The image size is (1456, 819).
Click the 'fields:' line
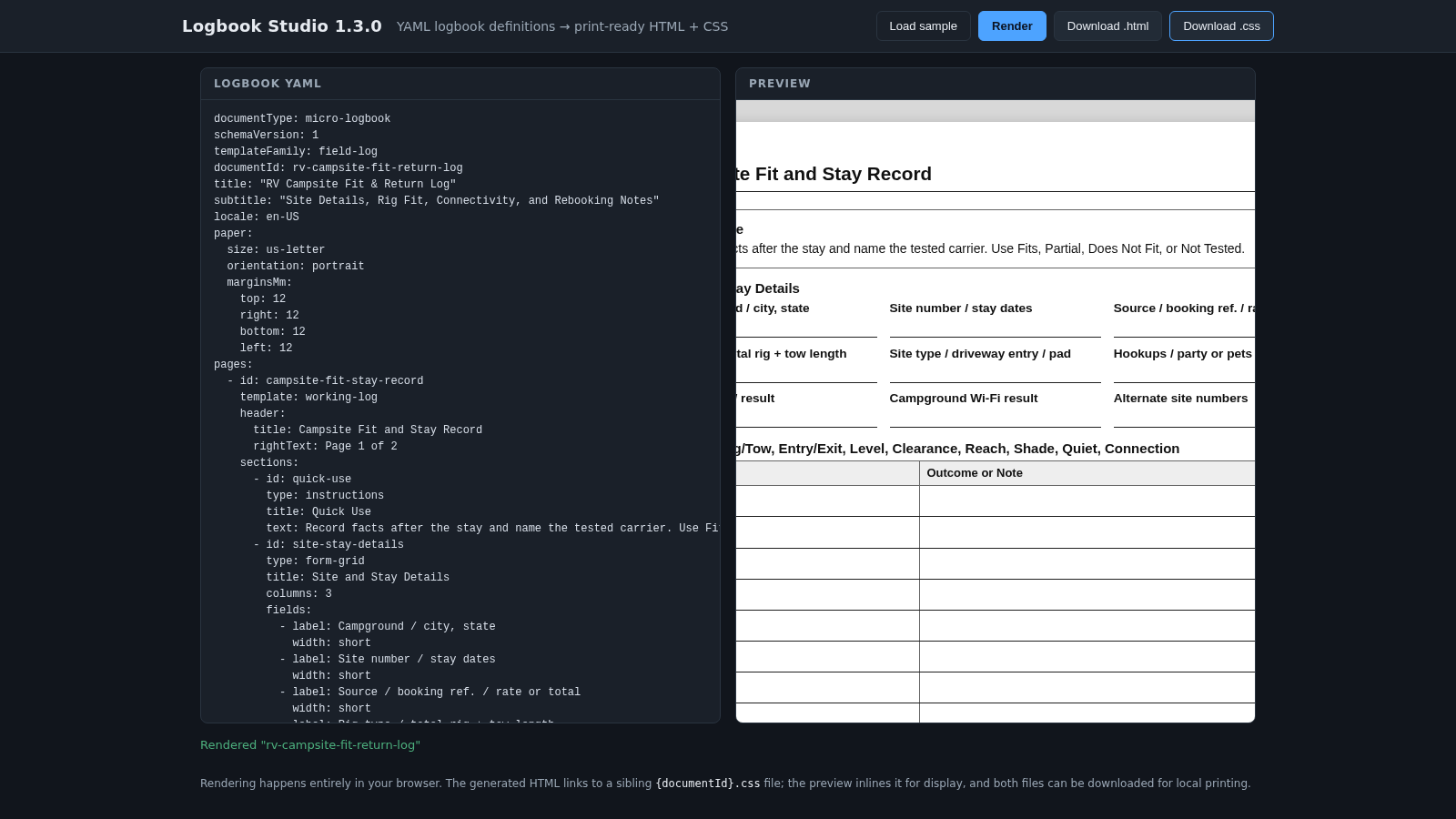288,611
